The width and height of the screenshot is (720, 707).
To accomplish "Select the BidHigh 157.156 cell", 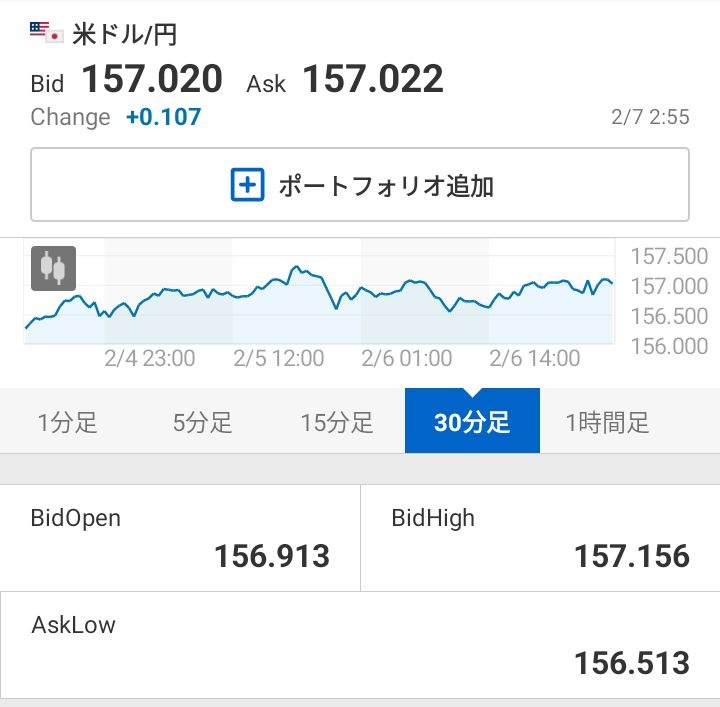I will (x=540, y=538).
